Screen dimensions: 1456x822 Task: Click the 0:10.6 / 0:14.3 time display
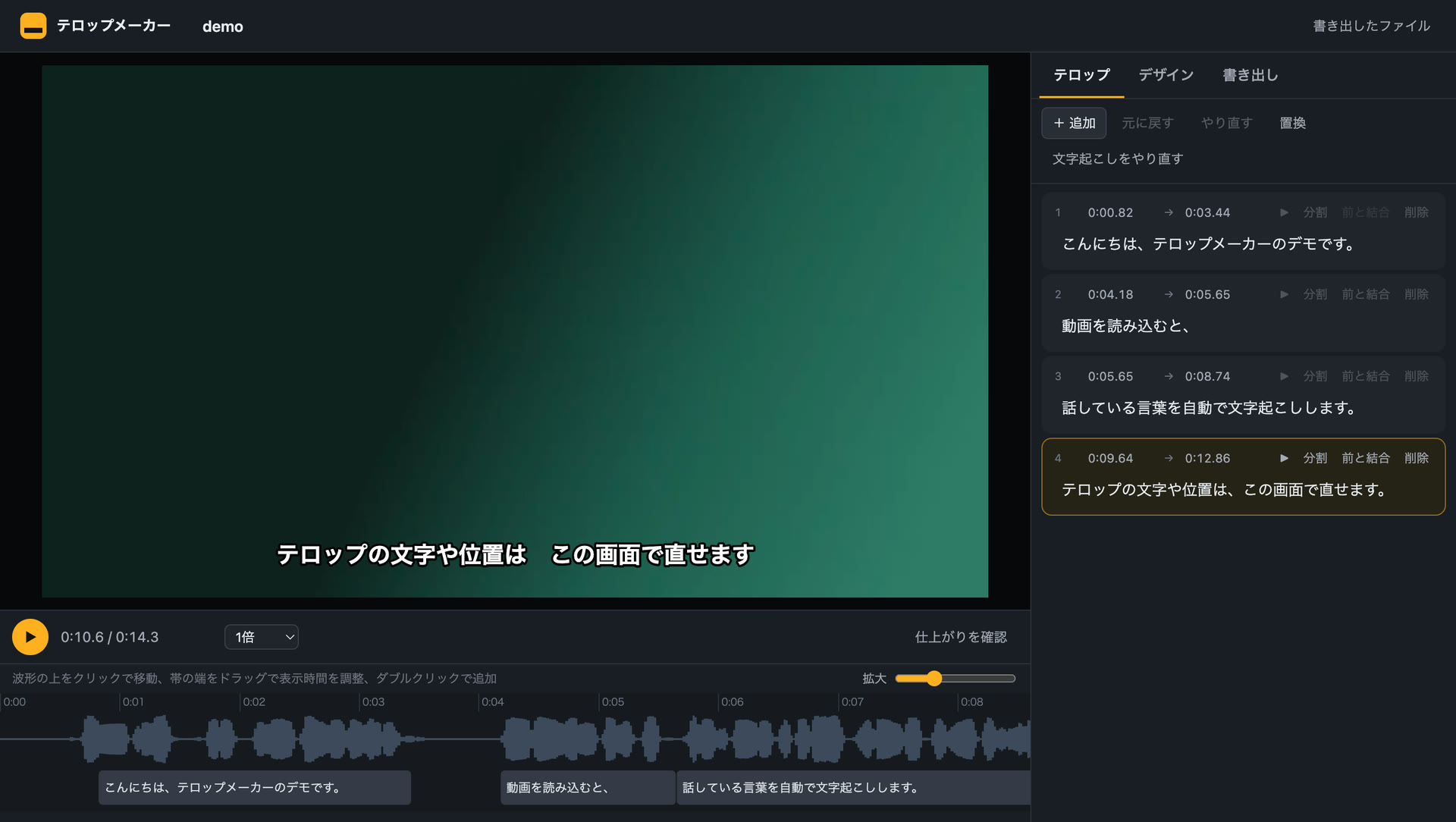click(110, 637)
